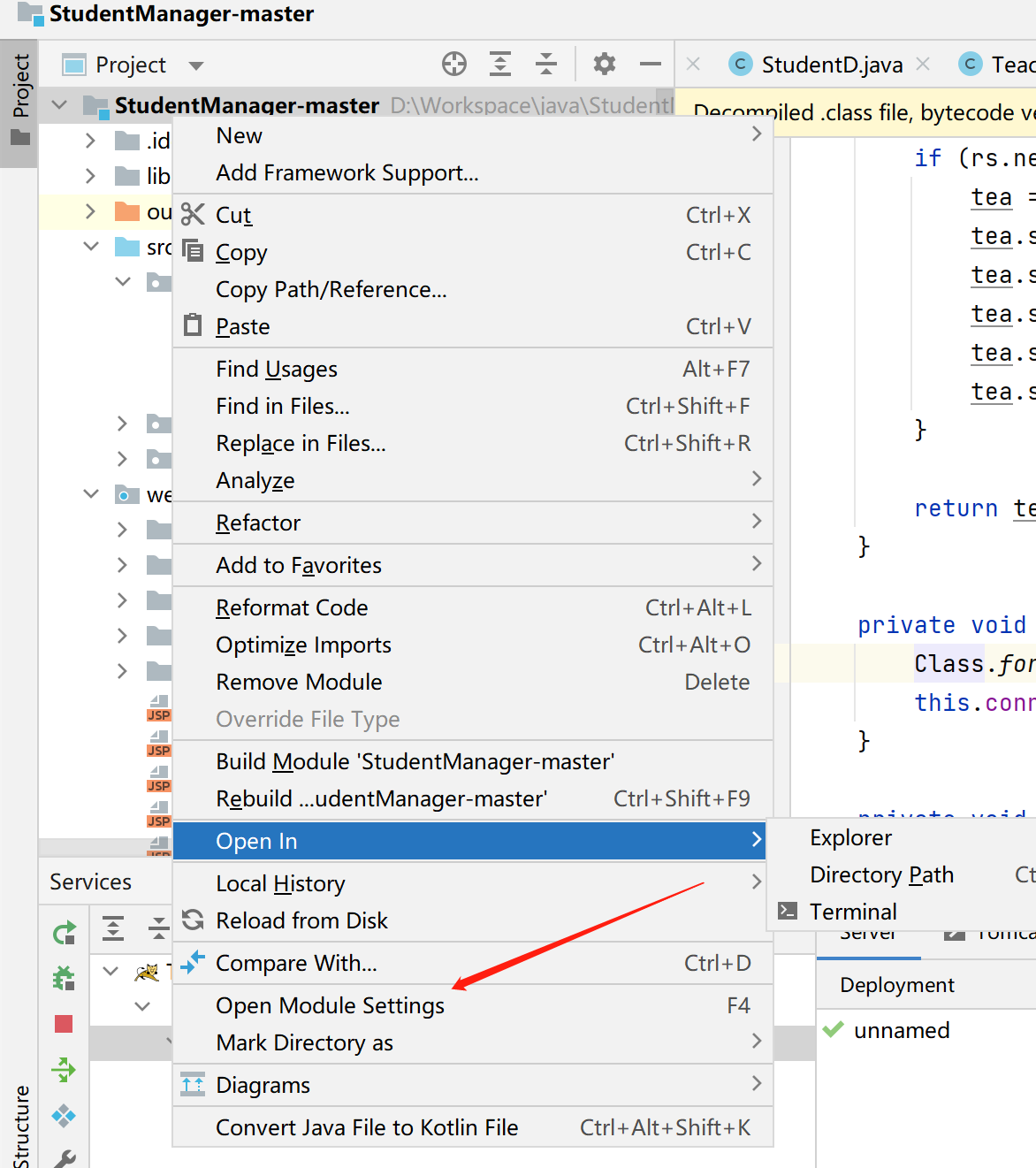Choose Explorer in Open In submenu
This screenshot has height=1168, width=1036.
pos(902,837)
